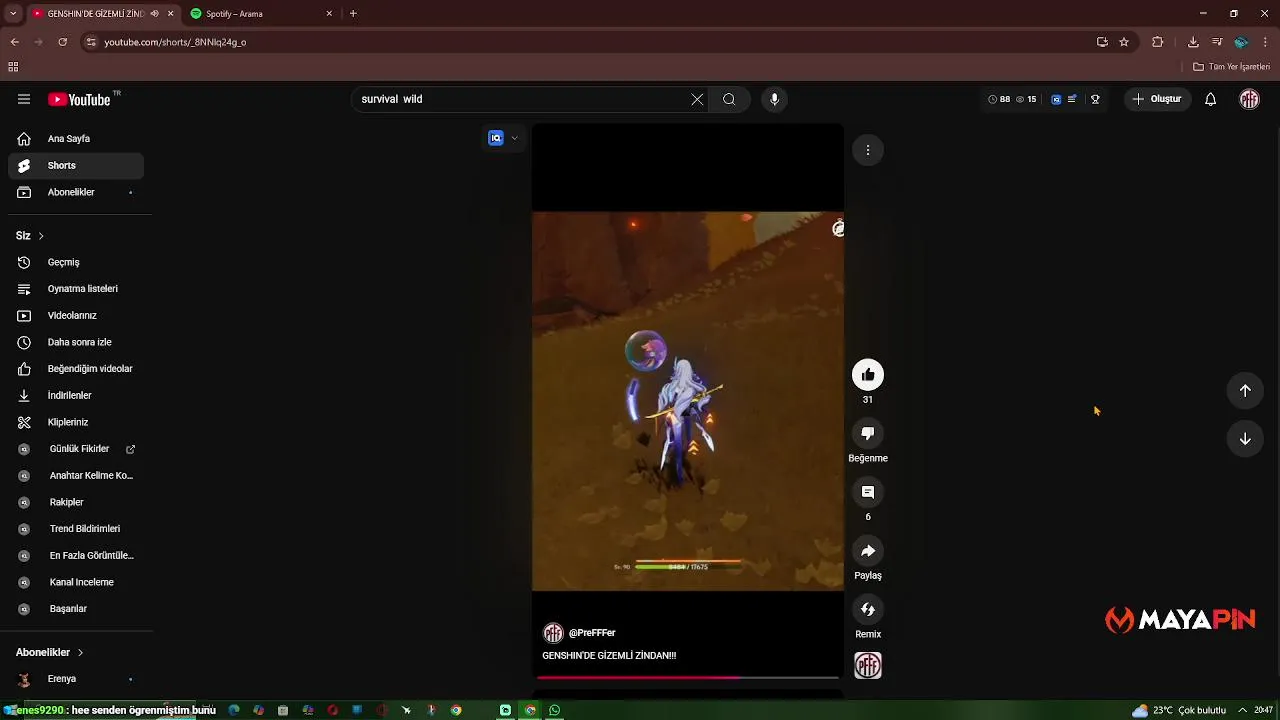Open Chrome apps grid in bookmarks bar
Viewport: 1280px width, 720px height.
click(13, 67)
